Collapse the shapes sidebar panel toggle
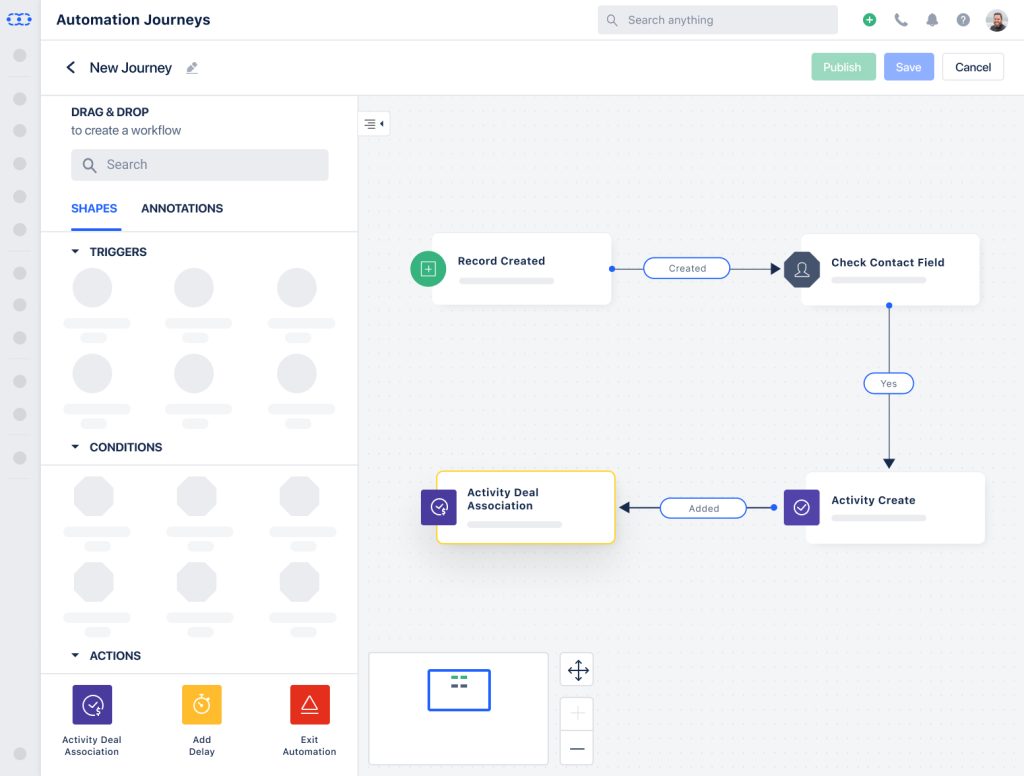This screenshot has width=1024, height=776. [x=374, y=124]
